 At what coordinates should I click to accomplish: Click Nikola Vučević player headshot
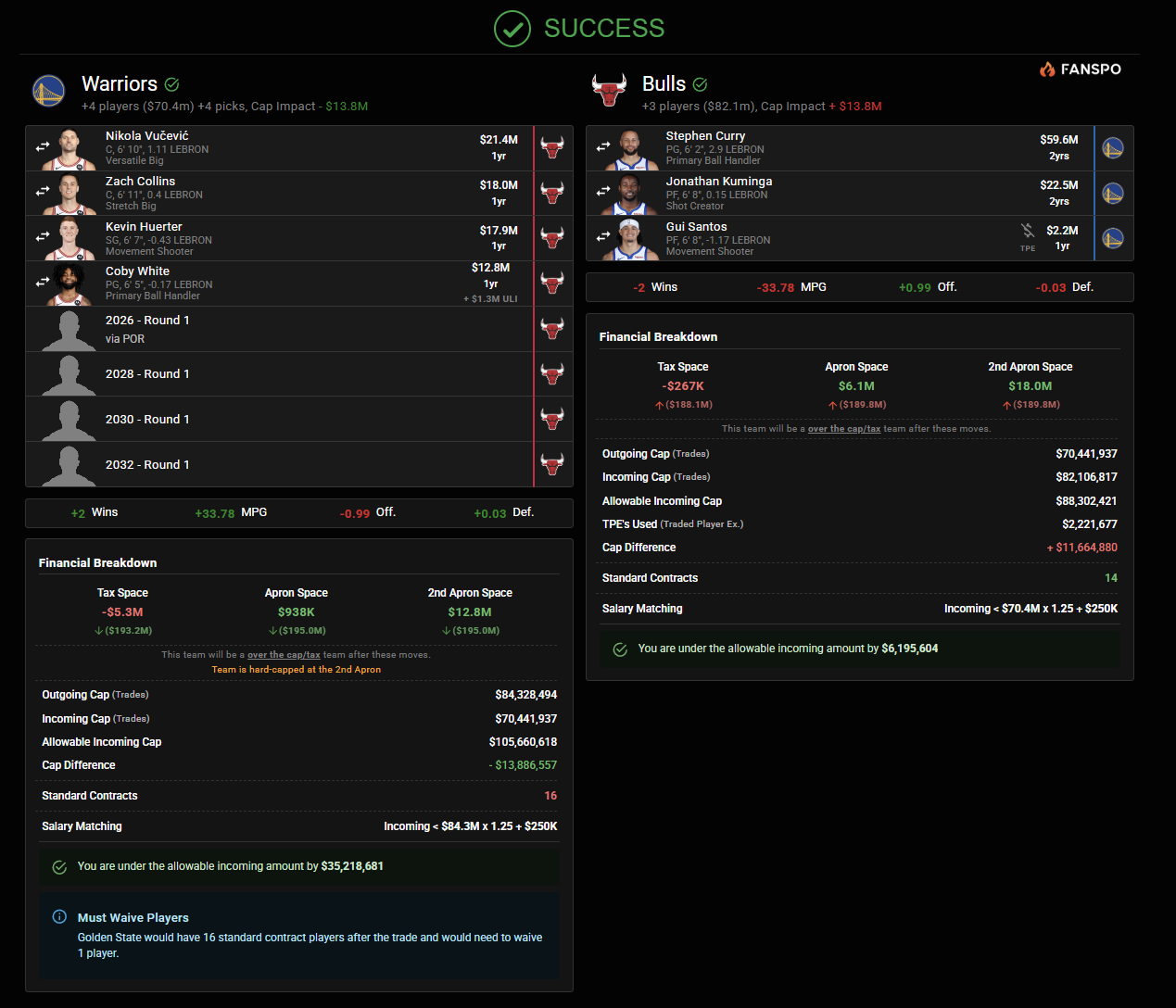(68, 149)
